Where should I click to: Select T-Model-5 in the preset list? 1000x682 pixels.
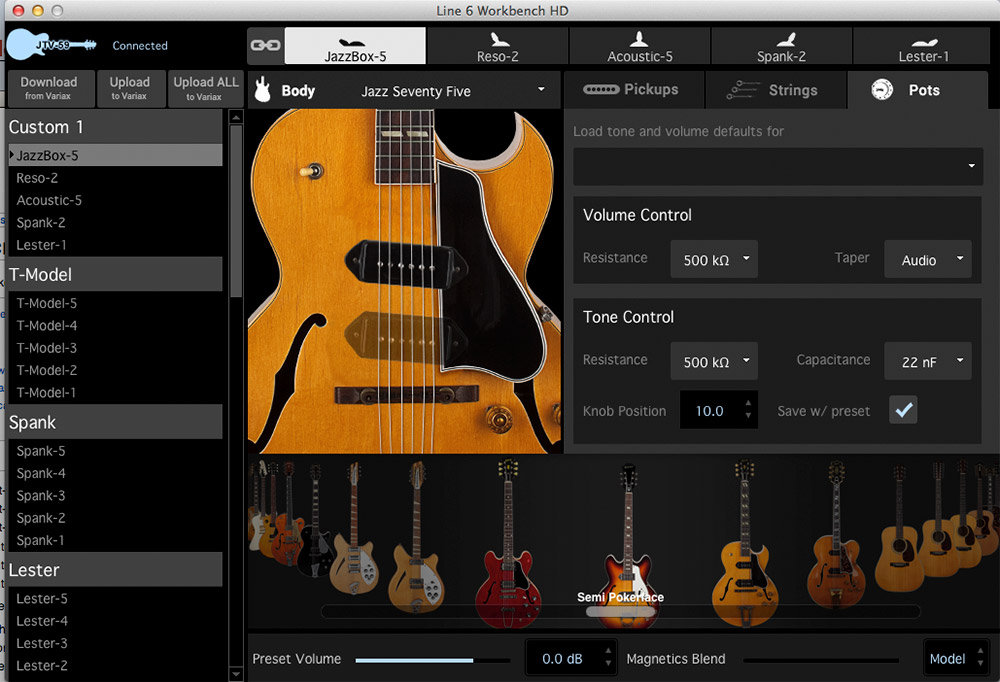click(115, 303)
